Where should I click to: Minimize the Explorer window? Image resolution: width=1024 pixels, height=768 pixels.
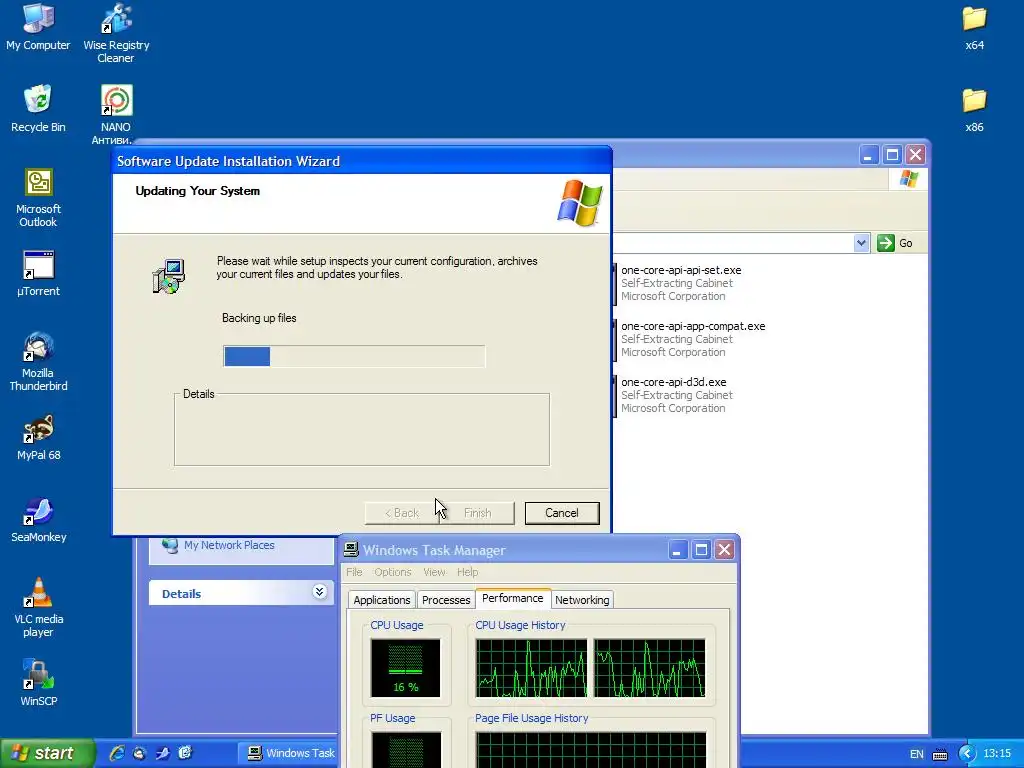click(x=868, y=155)
